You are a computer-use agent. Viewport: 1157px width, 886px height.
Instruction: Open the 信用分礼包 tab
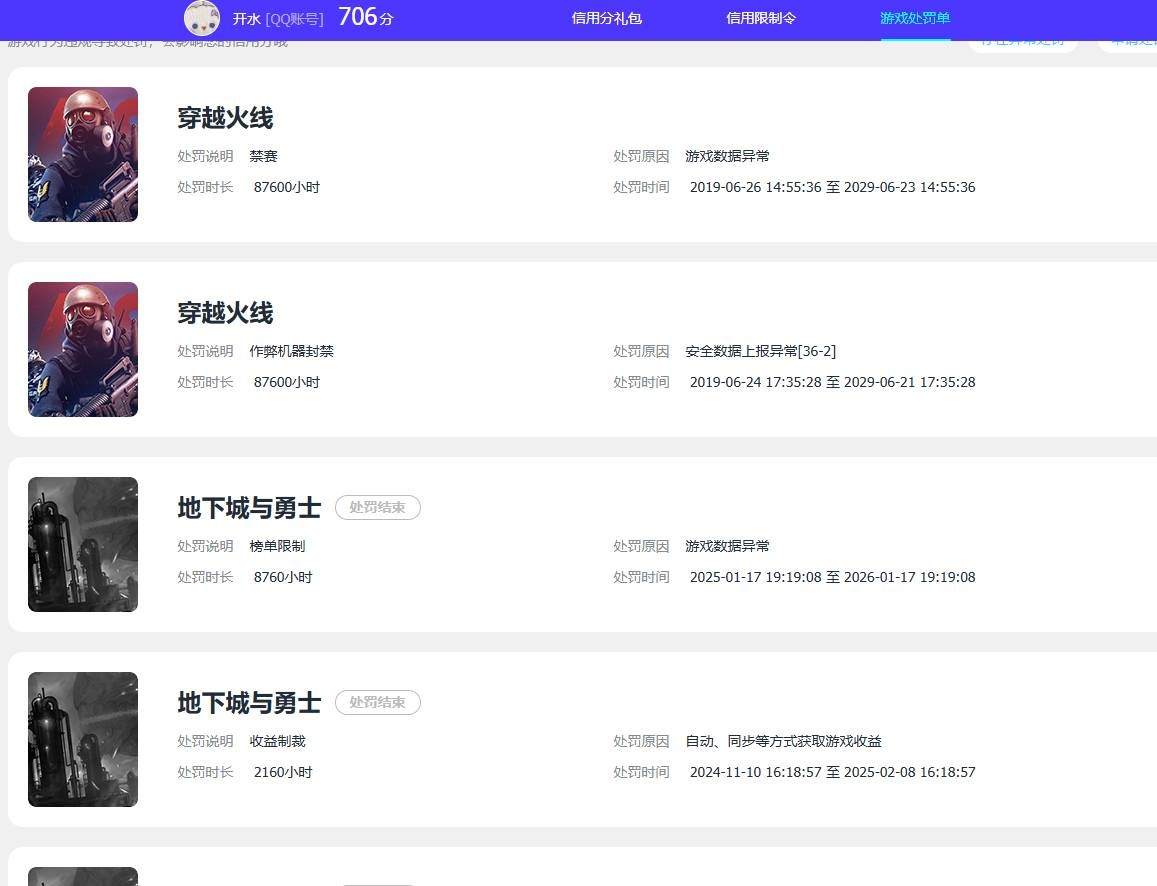coord(607,18)
